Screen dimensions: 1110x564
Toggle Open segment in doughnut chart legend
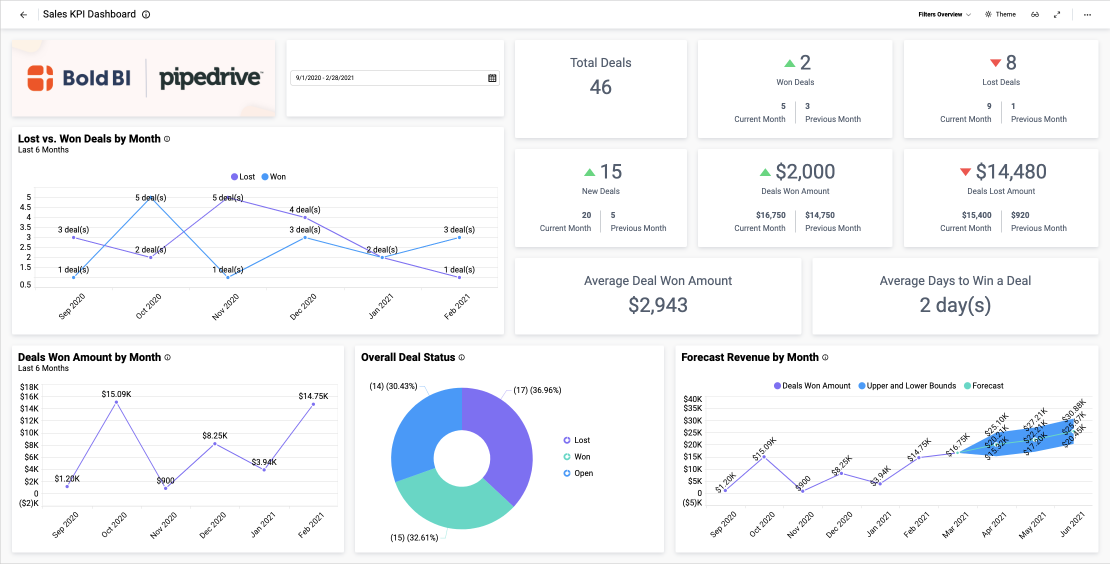pos(578,473)
